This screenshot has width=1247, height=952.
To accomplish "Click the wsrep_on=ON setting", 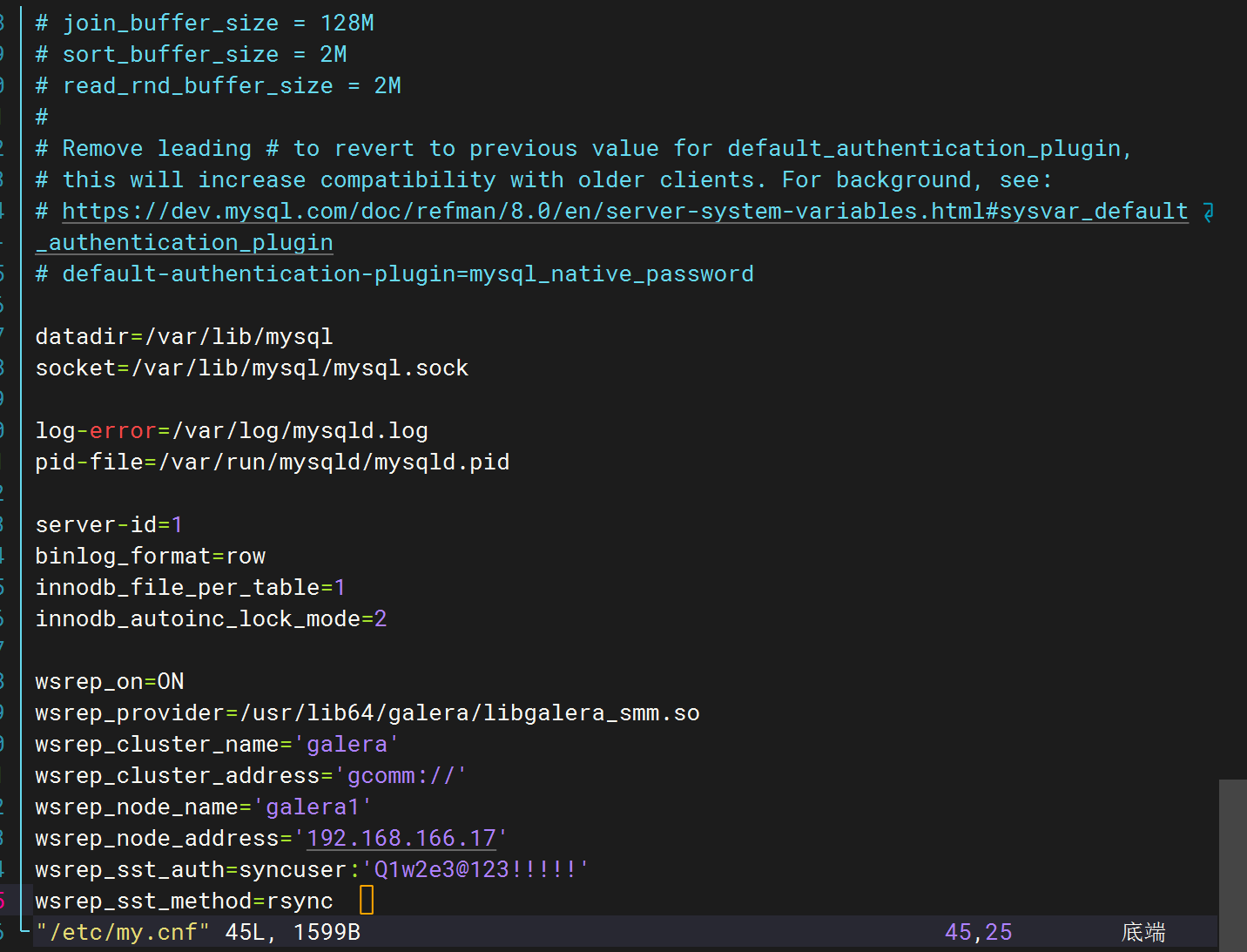I will point(109,680).
